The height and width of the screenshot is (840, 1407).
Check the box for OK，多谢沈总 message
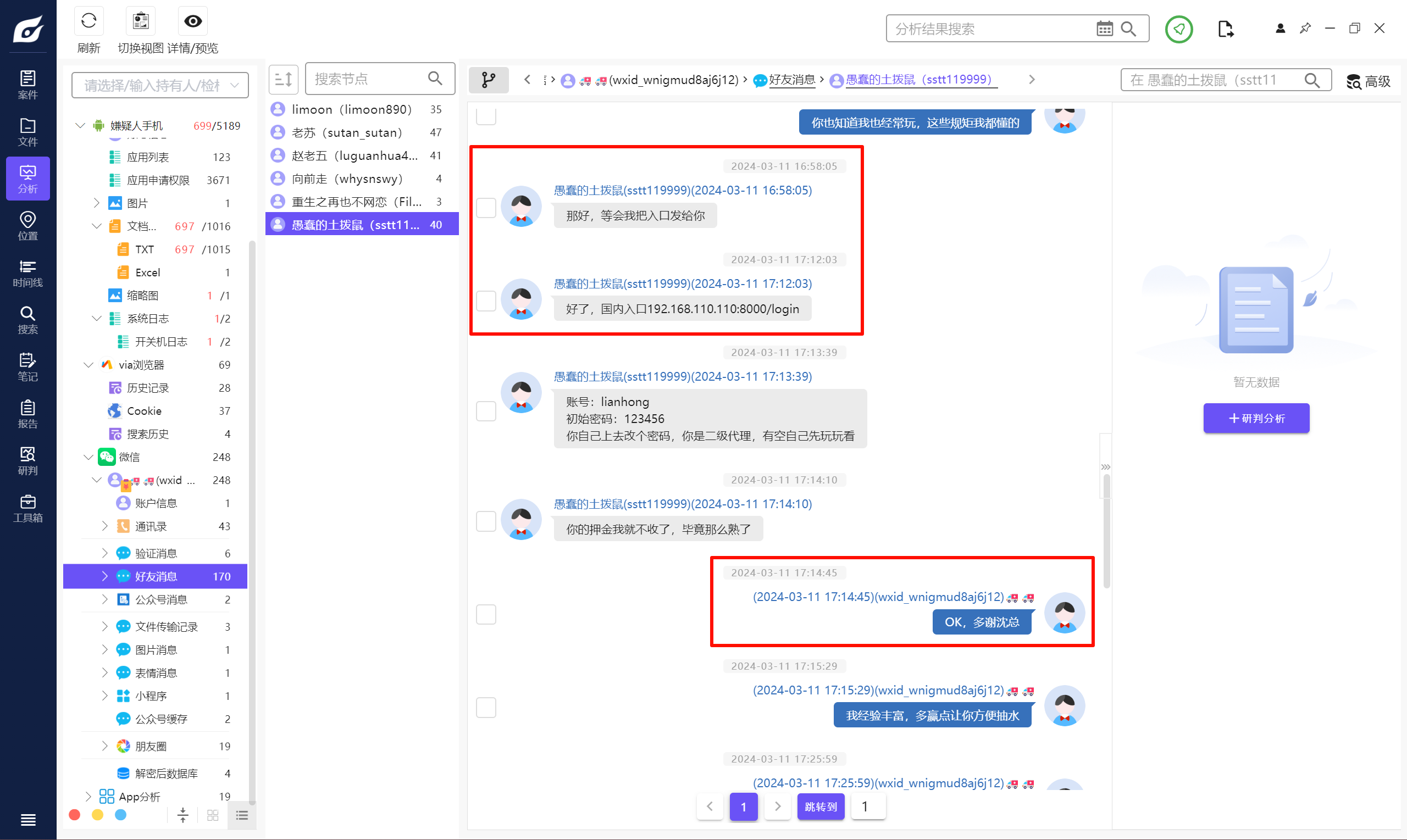click(486, 614)
